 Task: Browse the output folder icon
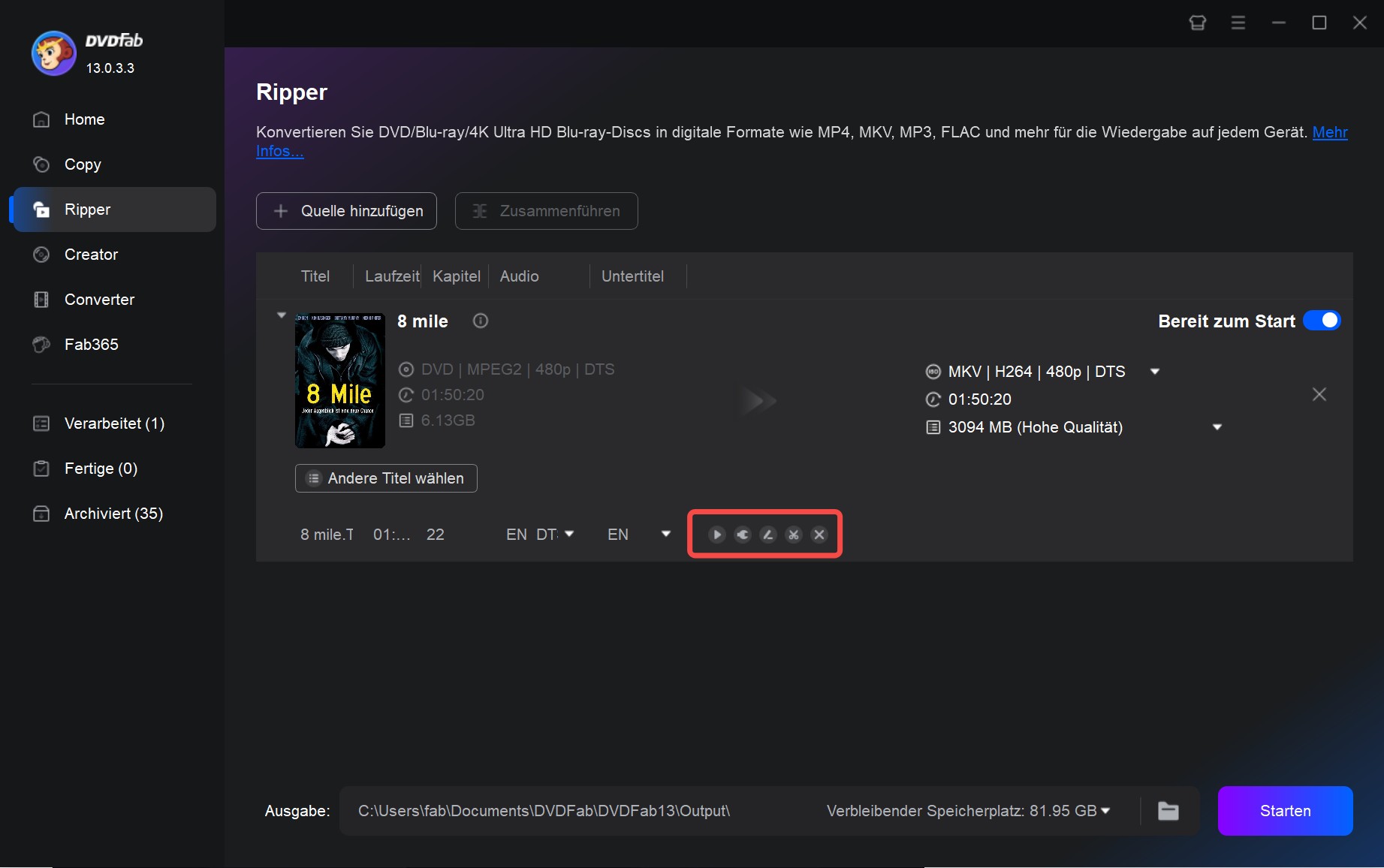tap(1168, 811)
